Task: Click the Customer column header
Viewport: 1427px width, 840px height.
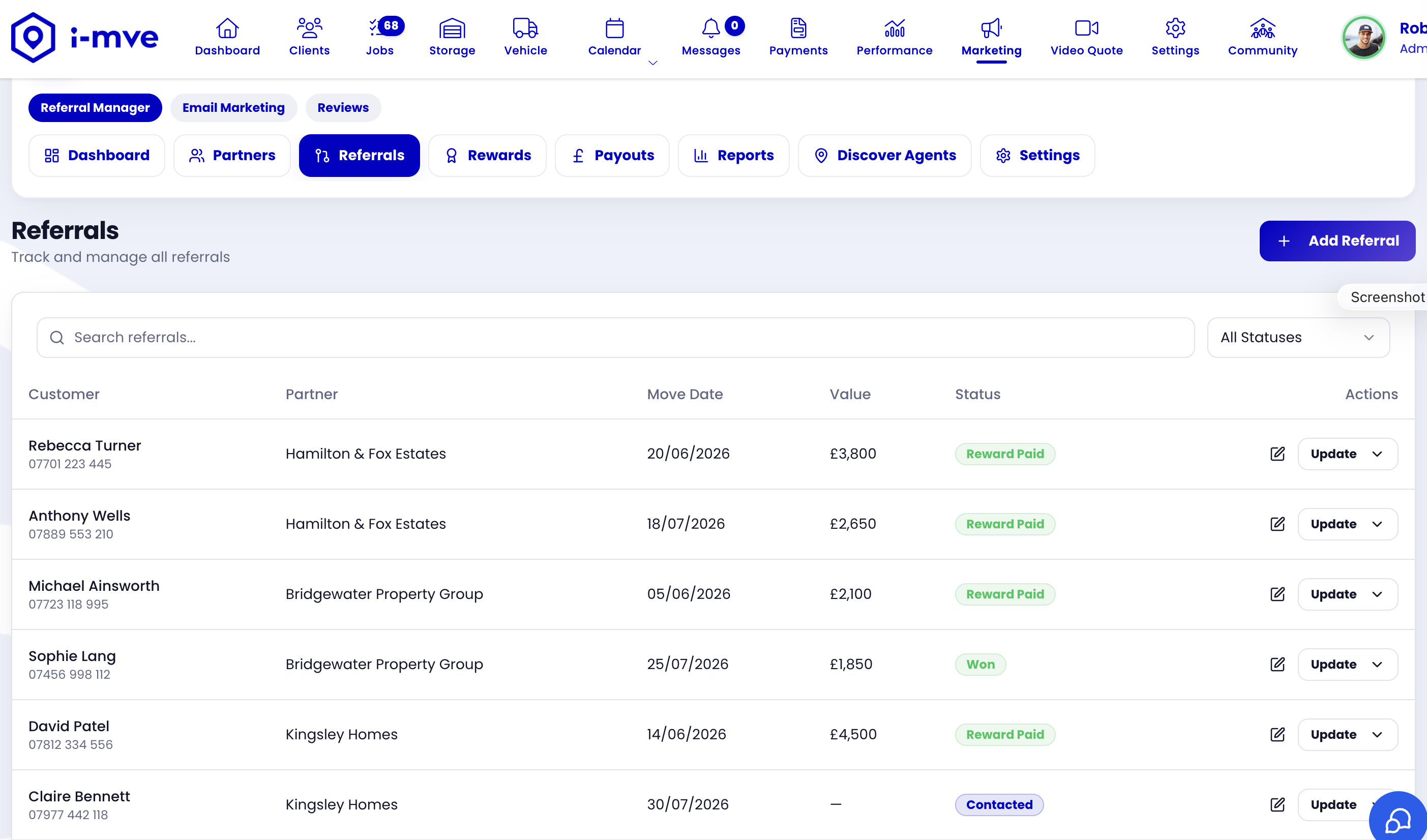Action: tap(64, 394)
